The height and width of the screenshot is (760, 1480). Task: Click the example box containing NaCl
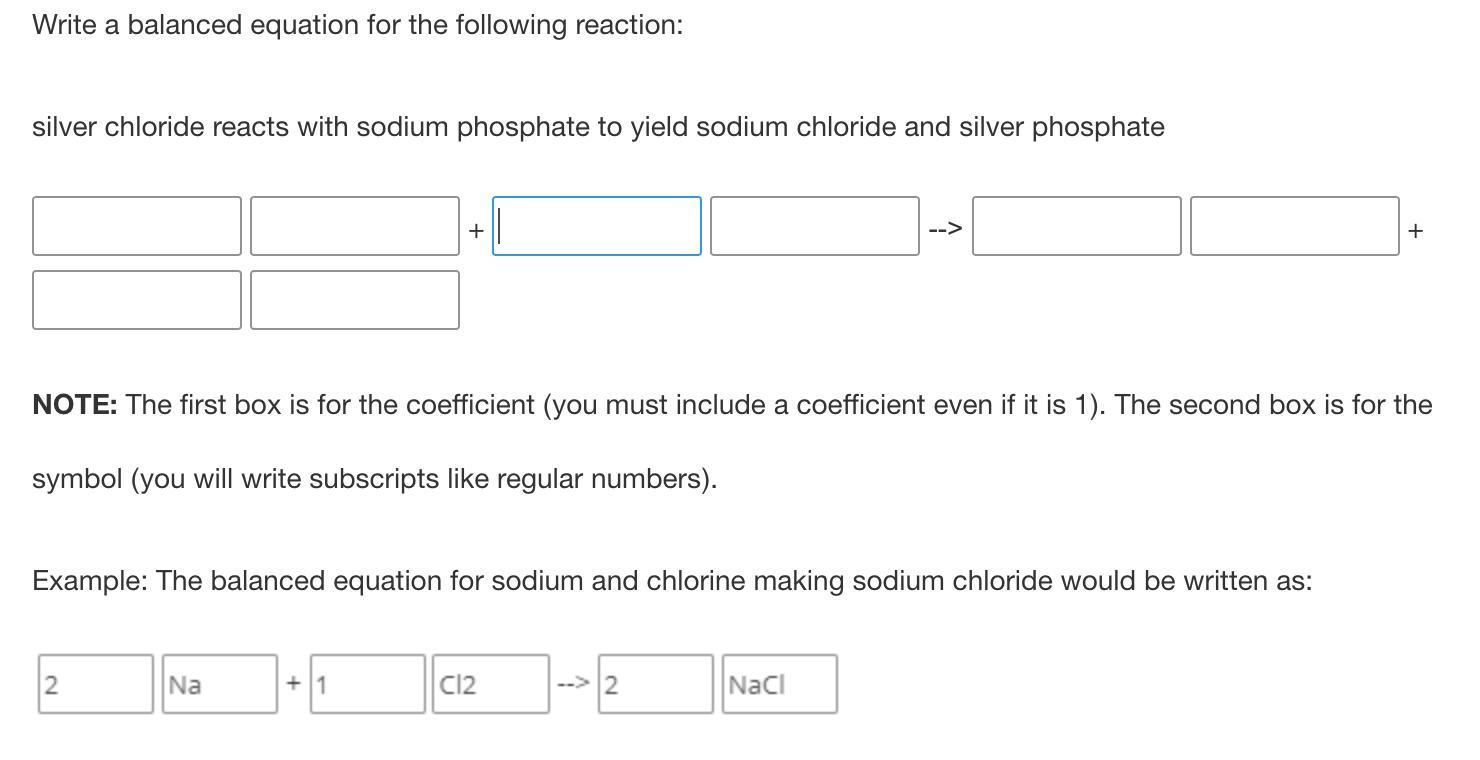pos(780,684)
